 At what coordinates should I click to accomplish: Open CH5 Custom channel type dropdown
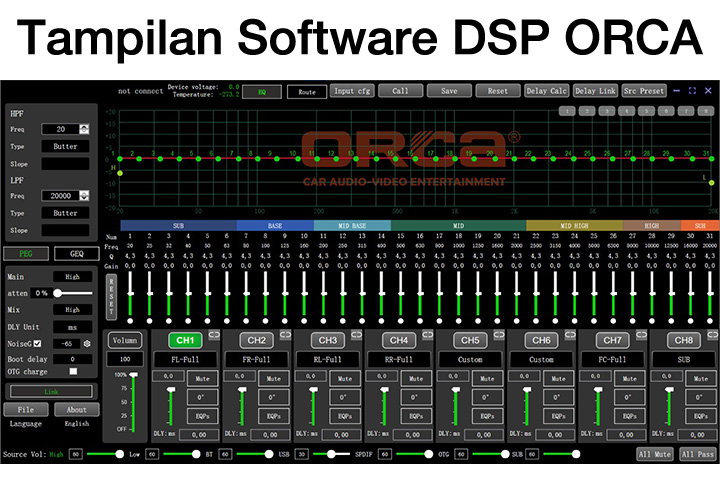point(470,360)
